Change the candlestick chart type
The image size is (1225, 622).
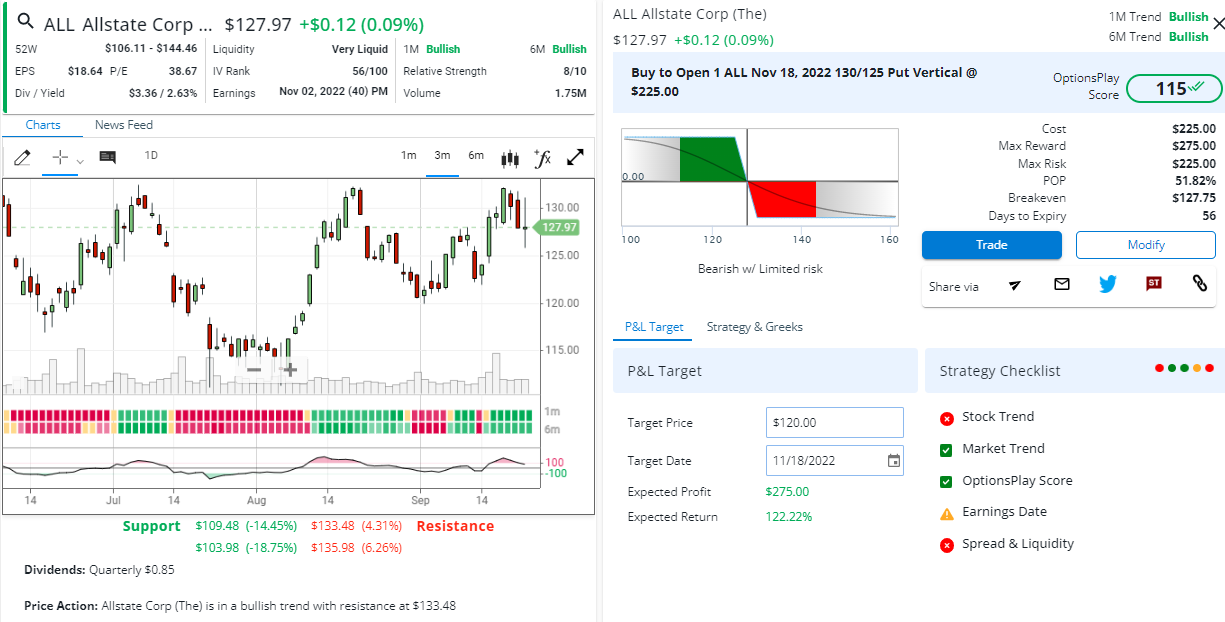[510, 157]
